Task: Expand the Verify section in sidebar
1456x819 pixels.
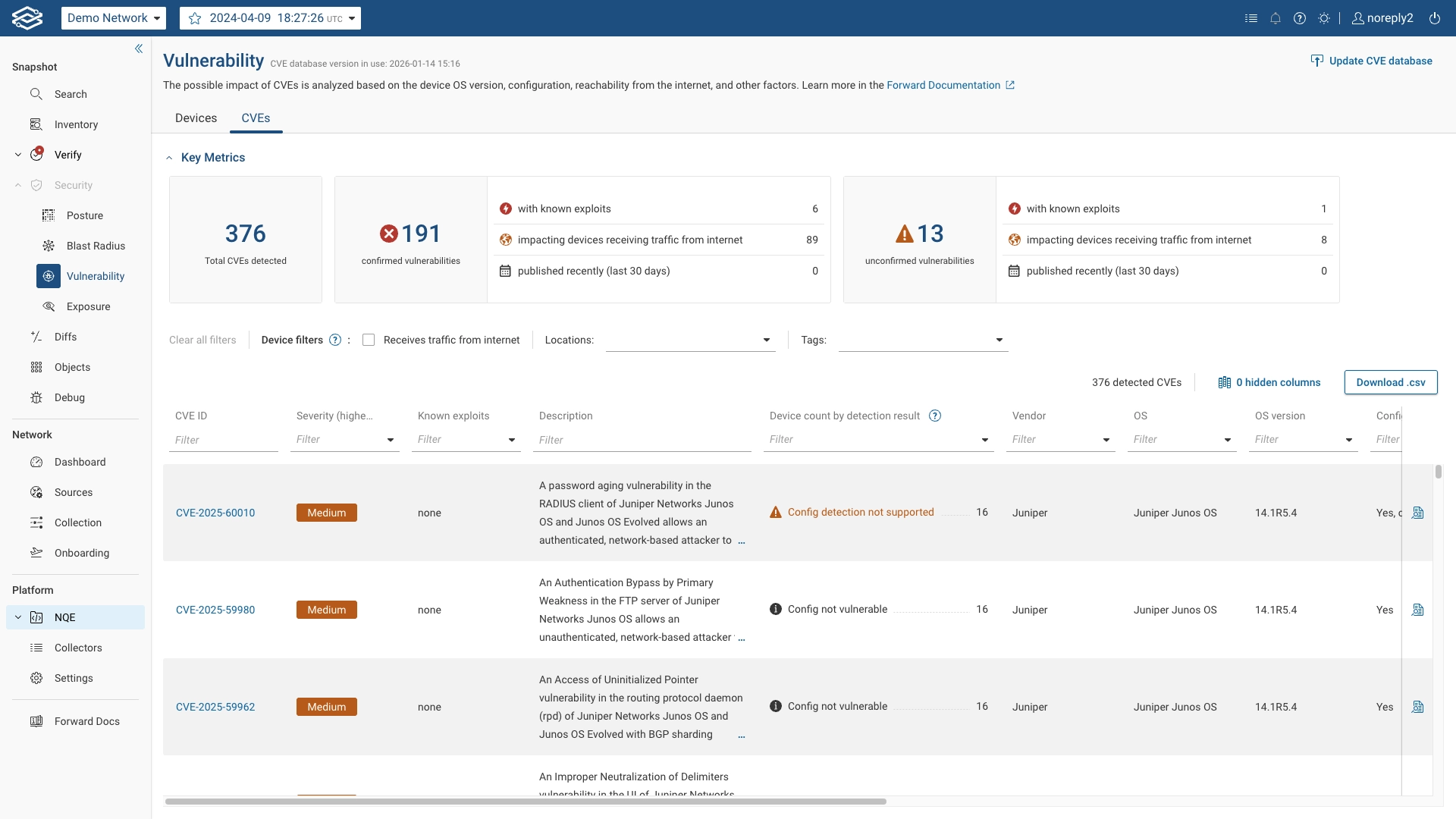Action: click(x=17, y=154)
